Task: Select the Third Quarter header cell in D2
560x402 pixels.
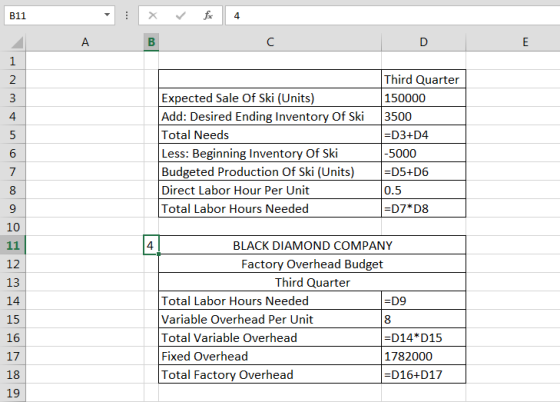Action: pos(424,79)
